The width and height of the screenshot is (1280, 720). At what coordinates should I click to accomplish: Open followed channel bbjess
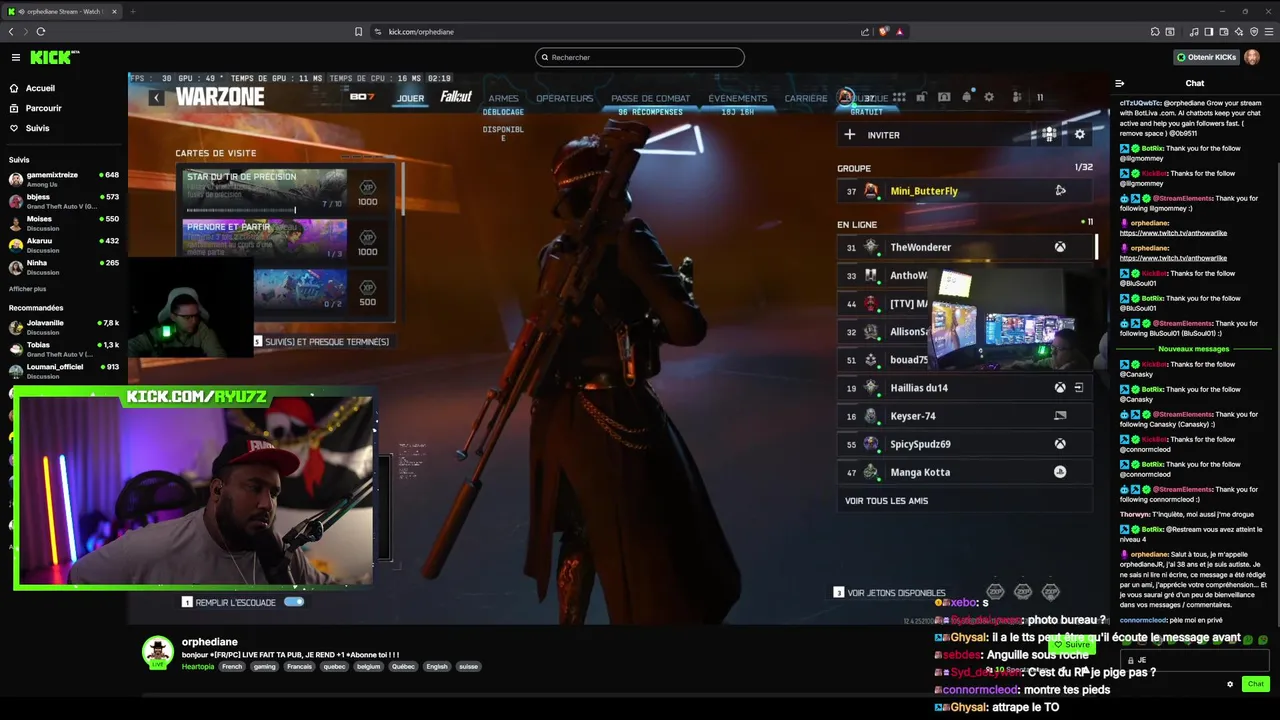pos(64,201)
